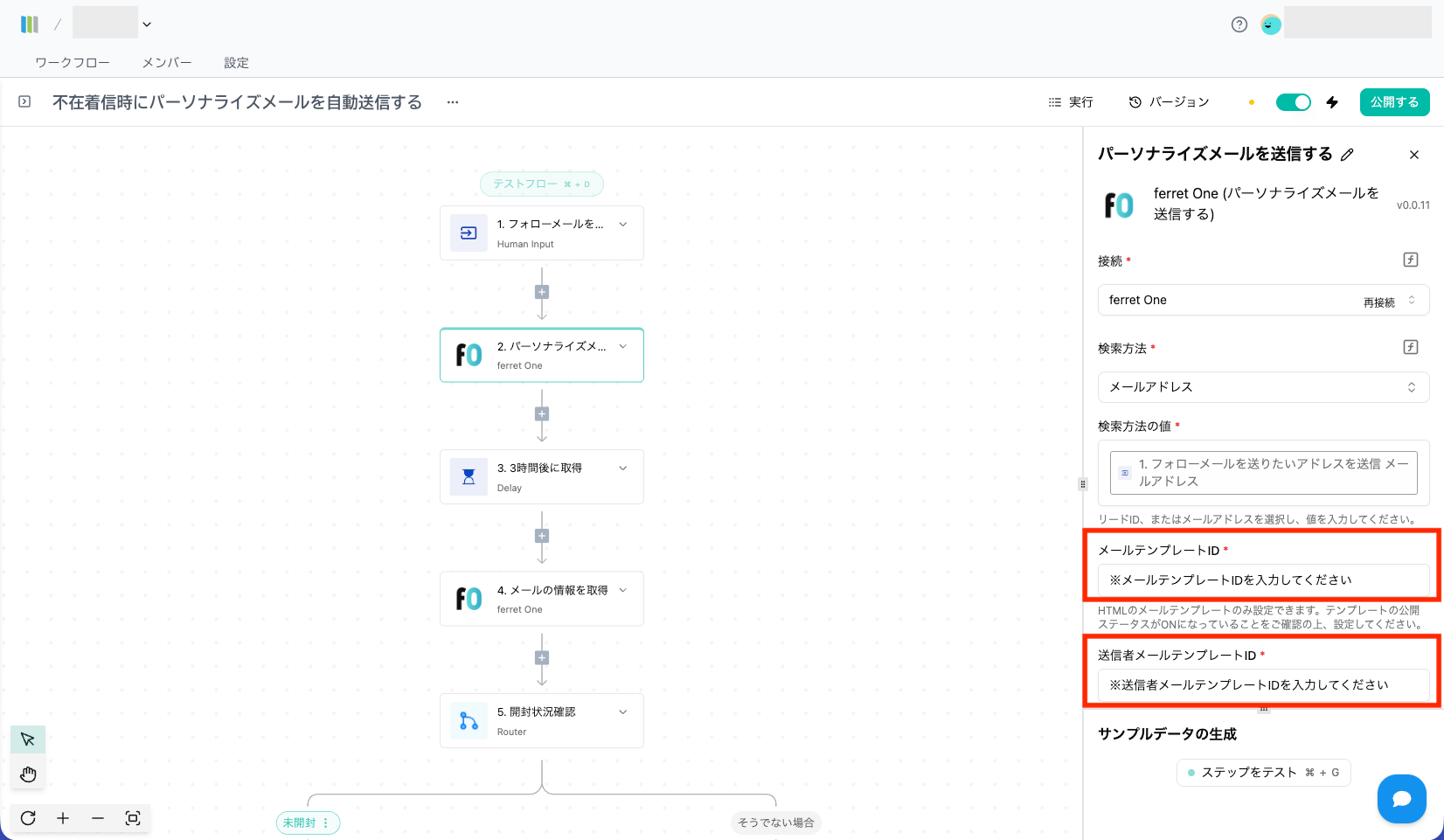1444x840 pixels.
Task: Add a step after step 3 with plus
Action: [x=542, y=536]
